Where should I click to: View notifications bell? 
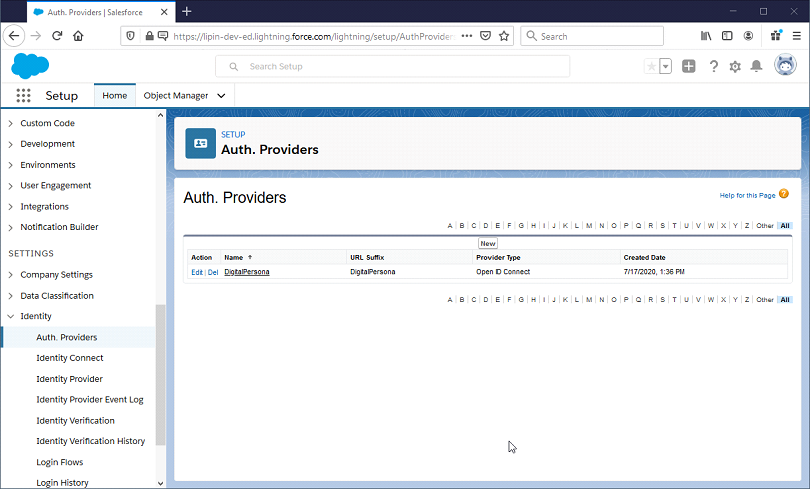[756, 66]
